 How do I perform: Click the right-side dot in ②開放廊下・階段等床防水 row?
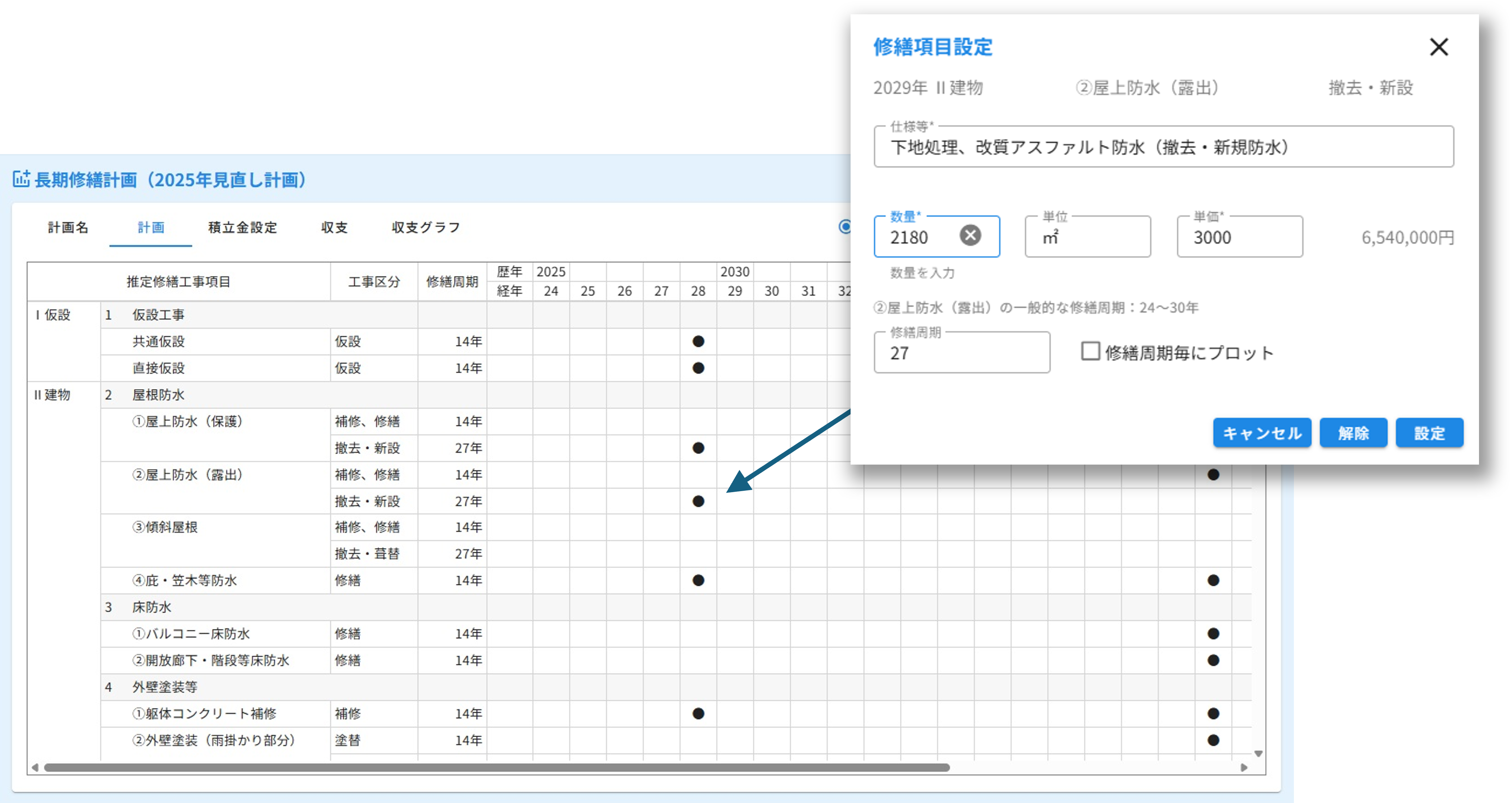pos(1213,660)
